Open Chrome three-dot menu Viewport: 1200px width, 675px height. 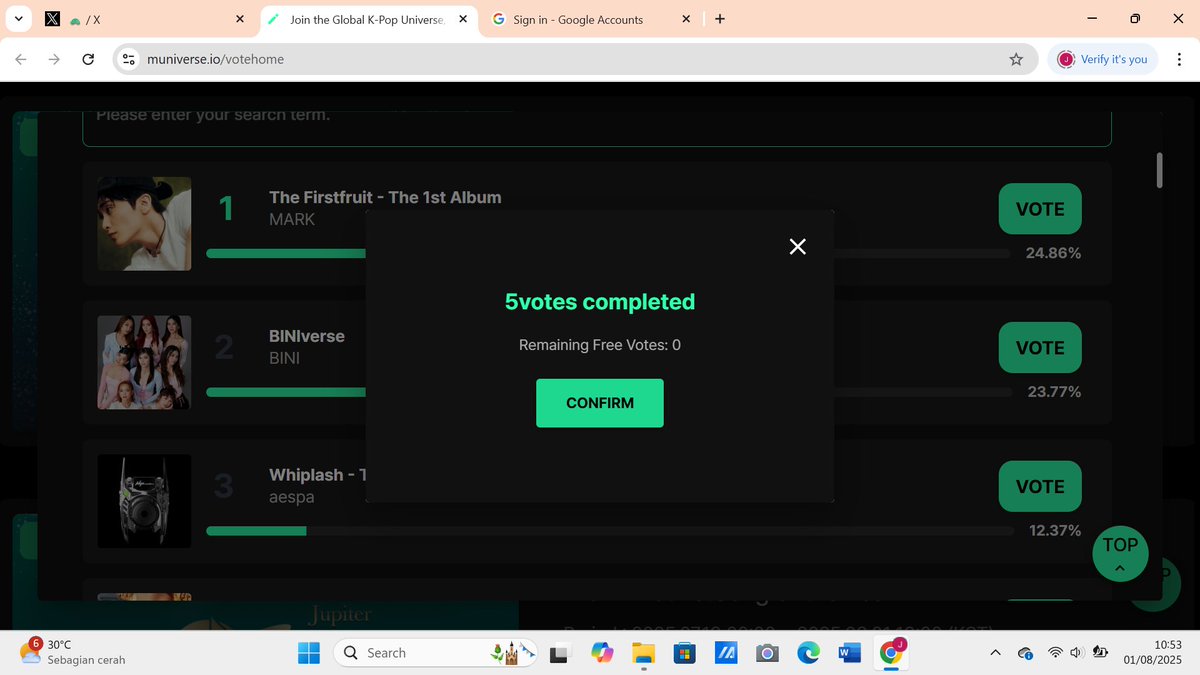[x=1178, y=59]
